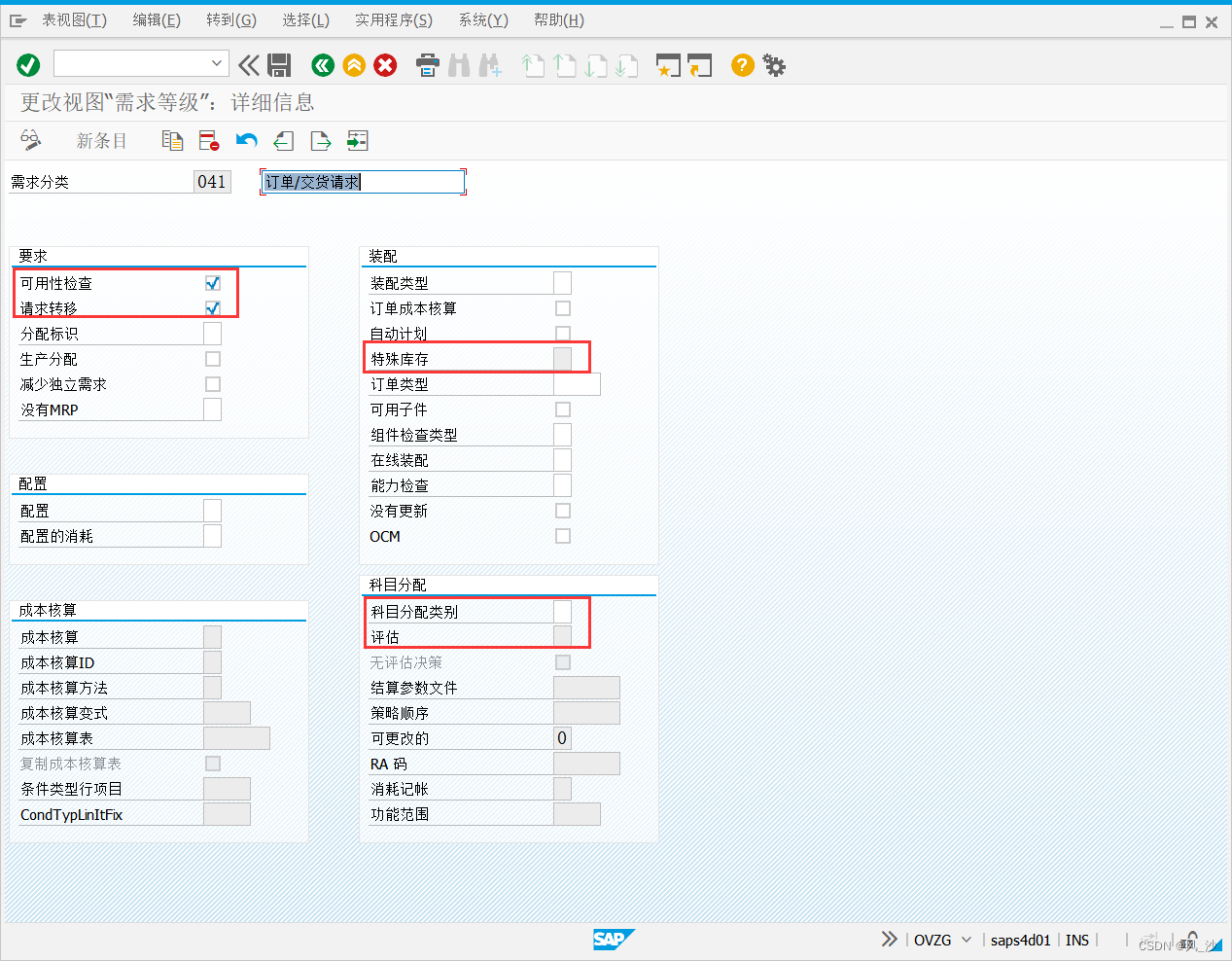Expand the OVZG transaction dropdown in status bar

(967, 940)
